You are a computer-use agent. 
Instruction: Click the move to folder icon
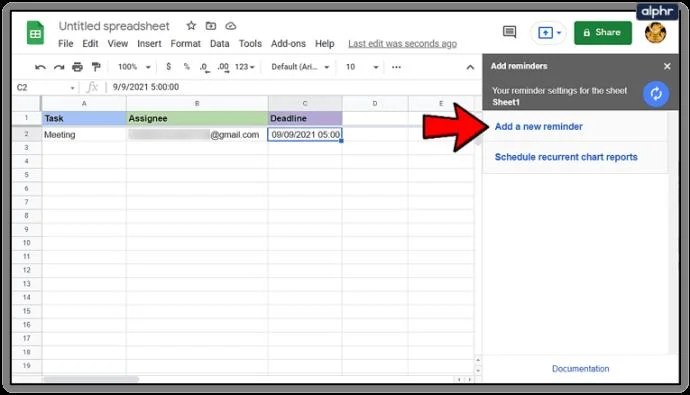[211, 26]
